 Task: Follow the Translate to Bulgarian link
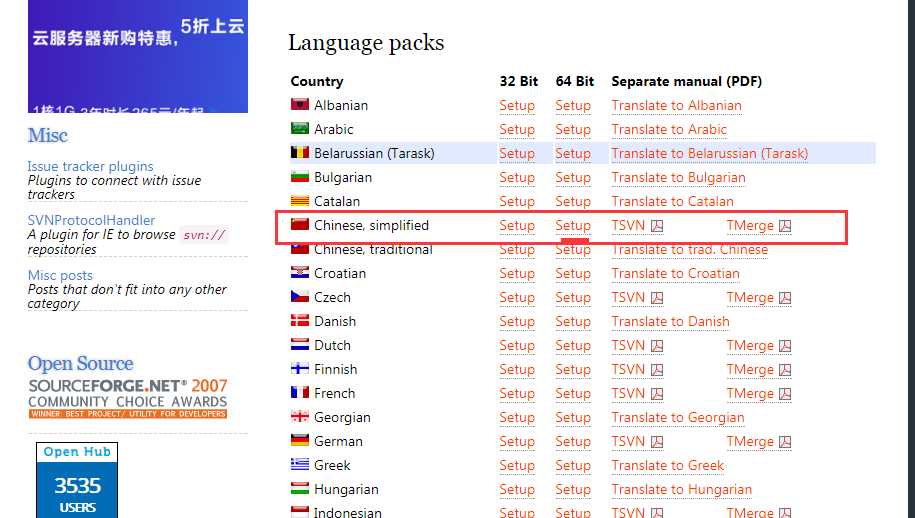coord(678,177)
